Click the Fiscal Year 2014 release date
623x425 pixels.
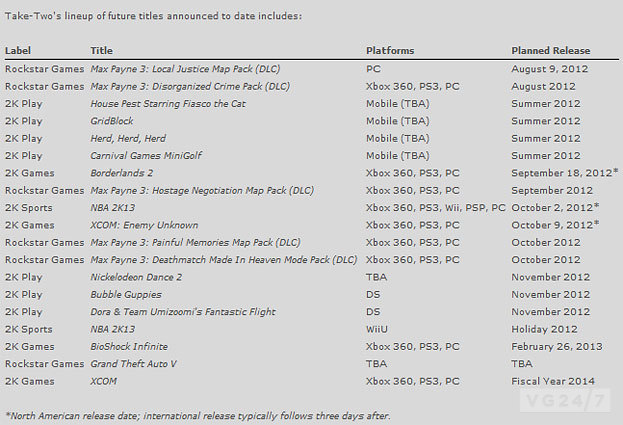pos(553,381)
